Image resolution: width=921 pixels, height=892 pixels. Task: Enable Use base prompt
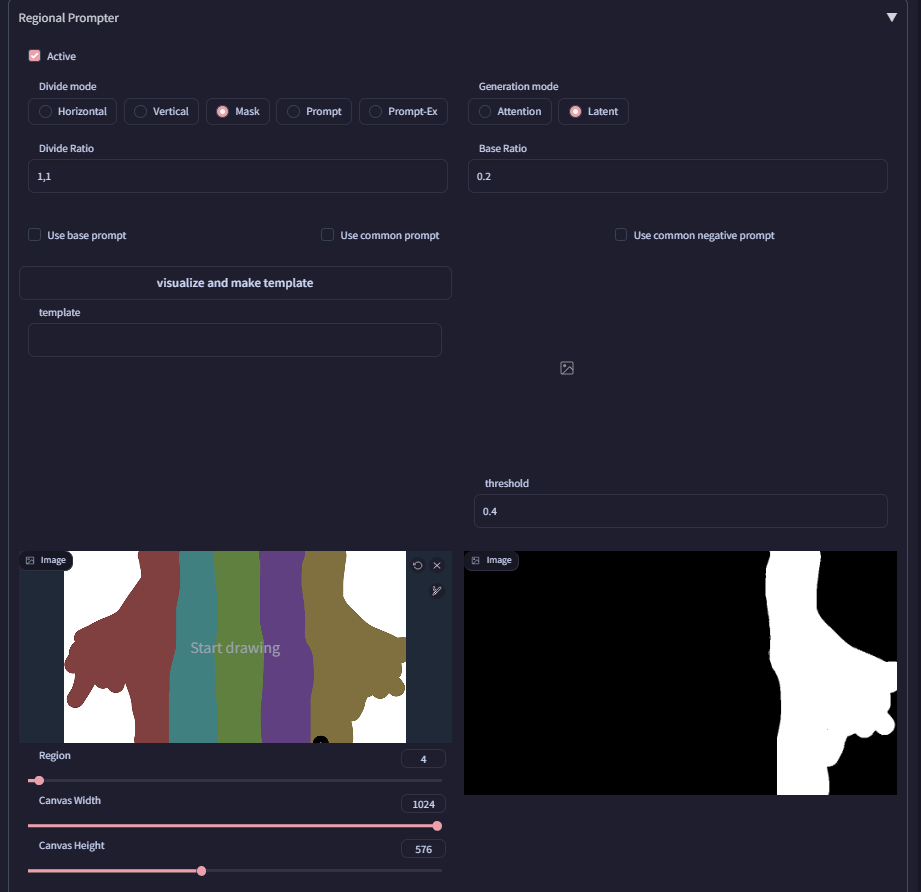(33, 235)
